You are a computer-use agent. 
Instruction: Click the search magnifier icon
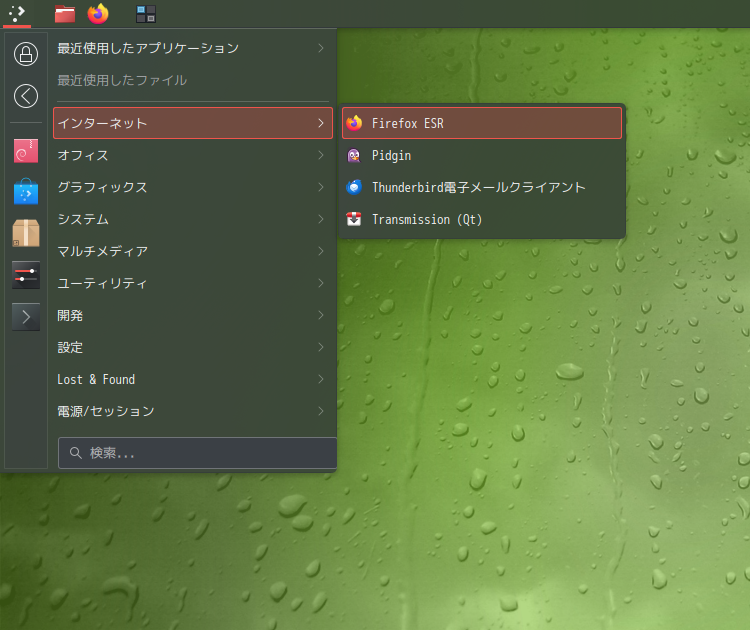(x=76, y=453)
